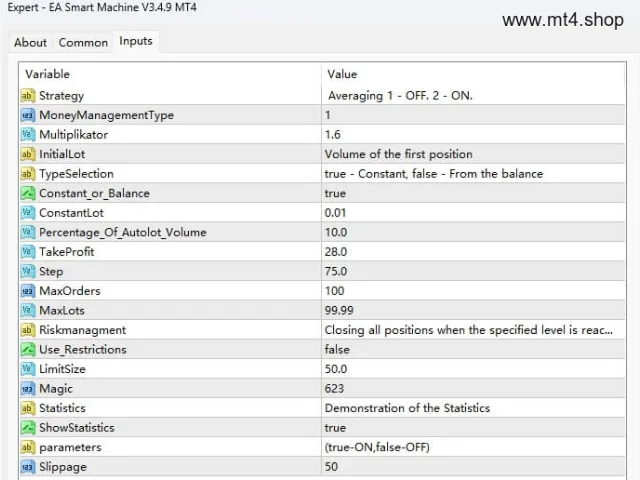The height and width of the screenshot is (480, 640).
Task: Select the TypeSelection variable name
Action: (76, 174)
